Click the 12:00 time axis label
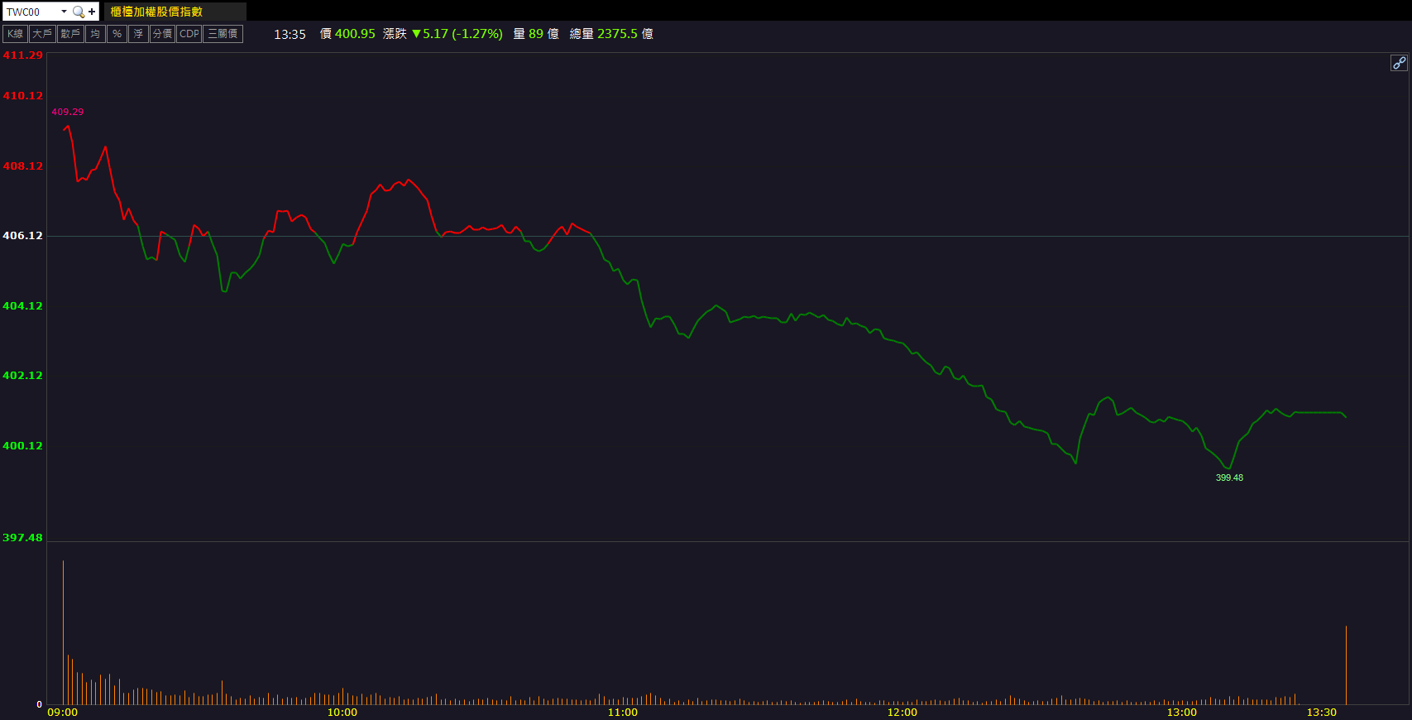 click(902, 712)
